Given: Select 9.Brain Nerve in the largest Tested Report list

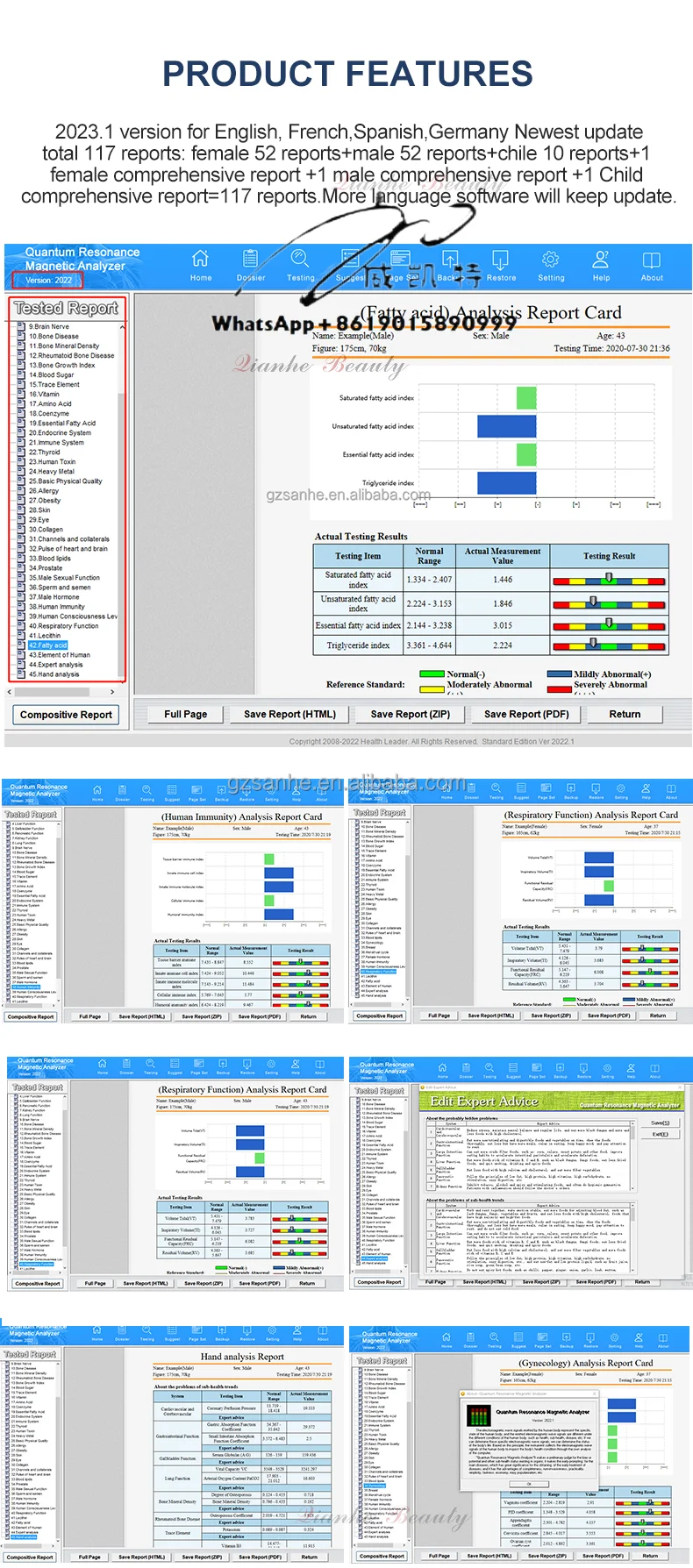Looking at the screenshot, I should pos(49,326).
